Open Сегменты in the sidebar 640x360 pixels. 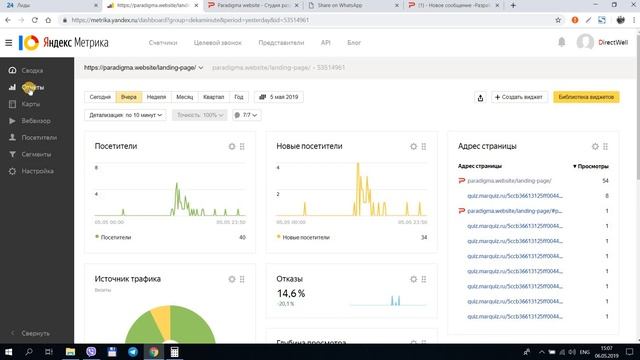36,154
